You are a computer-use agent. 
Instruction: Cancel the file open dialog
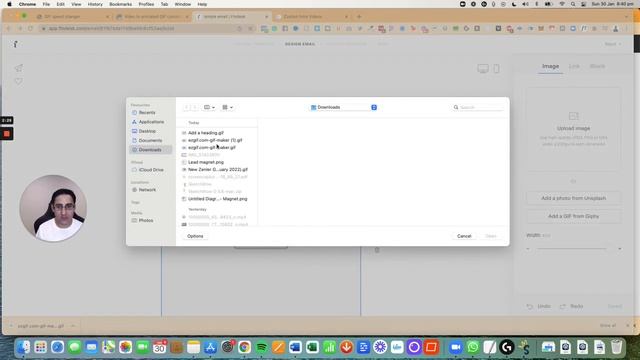[x=464, y=236]
